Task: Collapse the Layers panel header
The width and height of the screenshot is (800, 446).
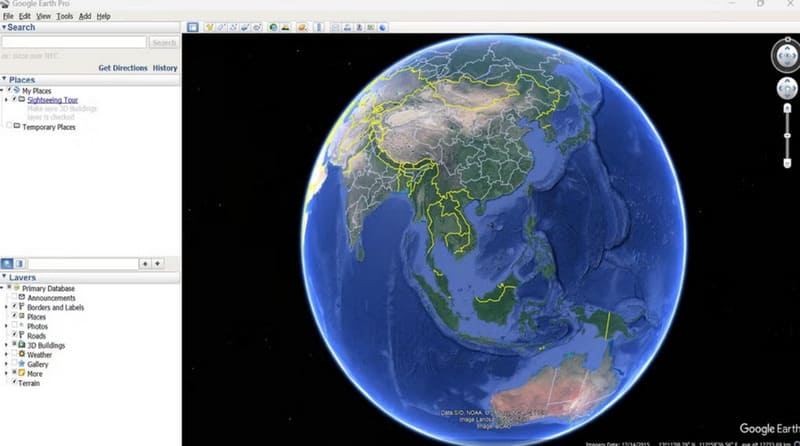Action: pos(4,277)
